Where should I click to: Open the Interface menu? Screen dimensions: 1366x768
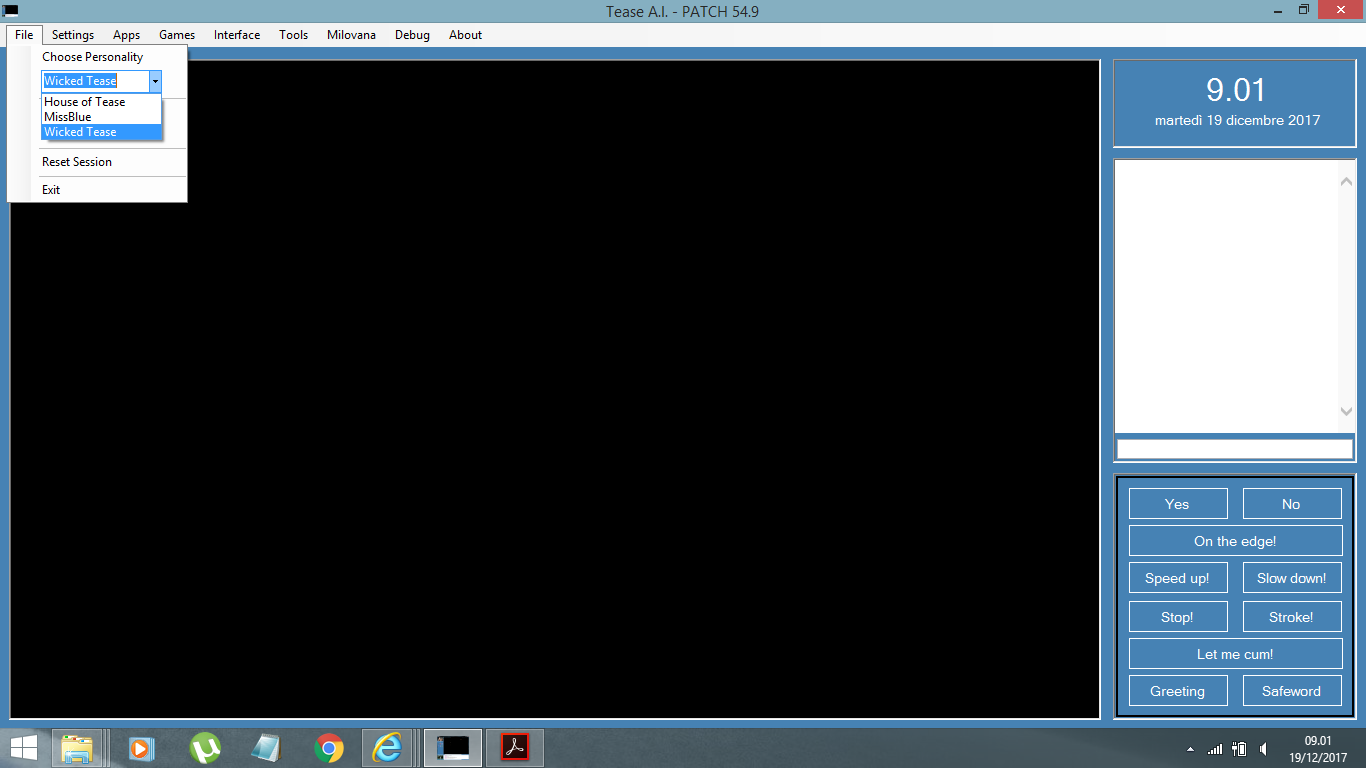click(x=237, y=35)
